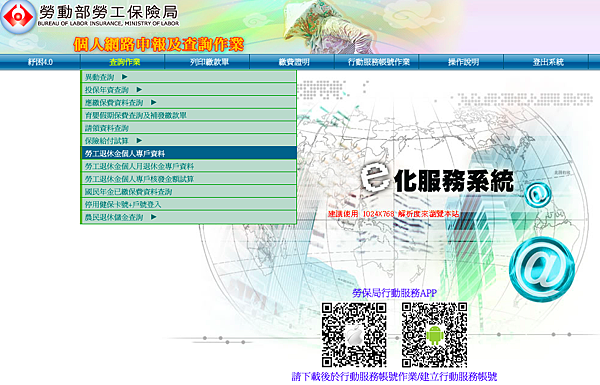
Task: Click the 請下載後於行動服務帳號作業 instruction text
Action: pos(394,377)
